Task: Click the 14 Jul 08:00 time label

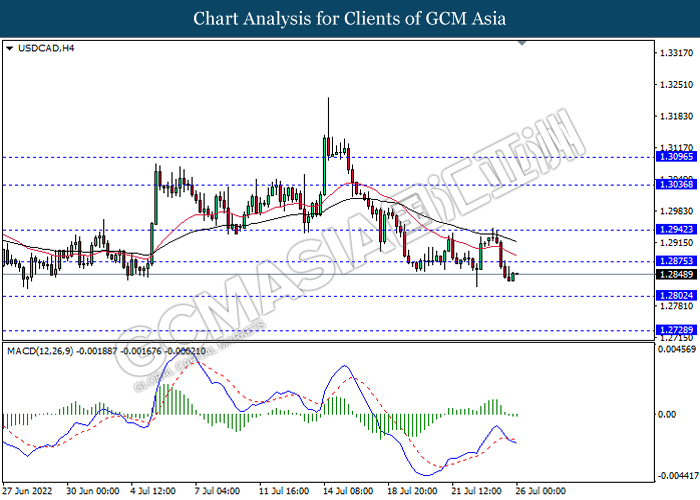Action: 348,491
